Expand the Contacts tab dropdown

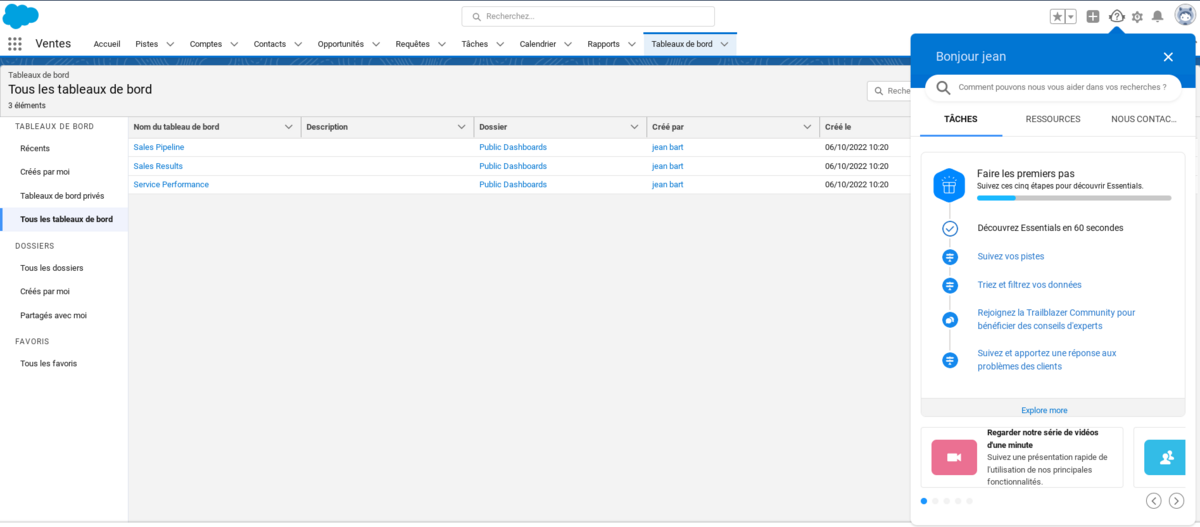tap(298, 44)
